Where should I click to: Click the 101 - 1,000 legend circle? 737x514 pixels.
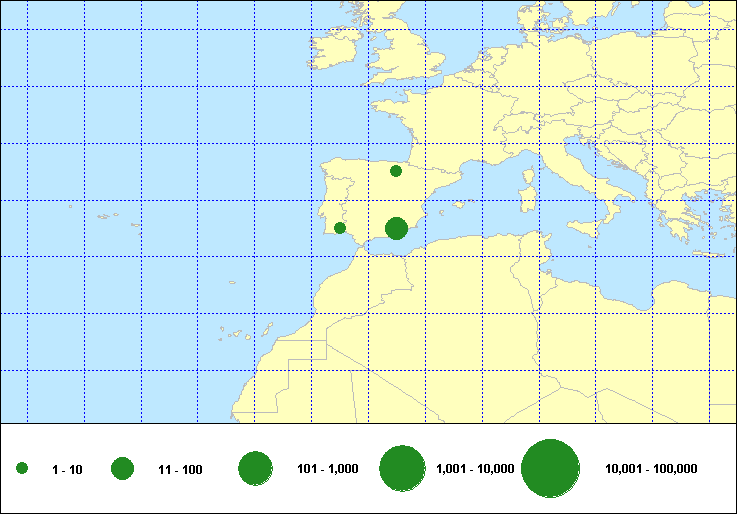click(256, 469)
